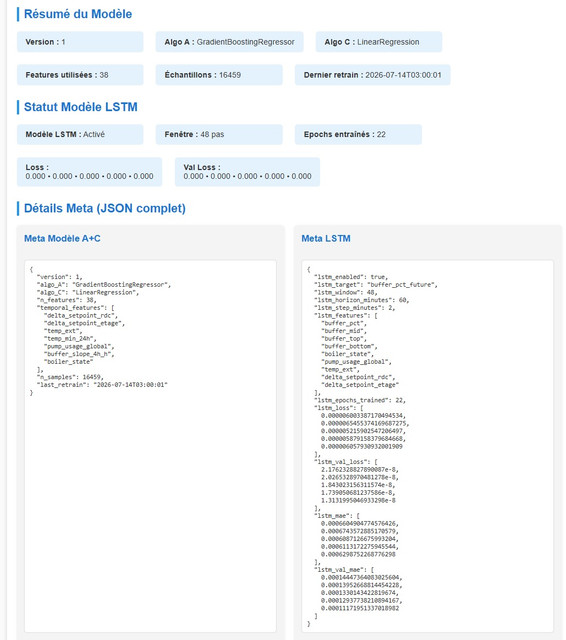This screenshot has height=640, width=566.
Task: Click the "n_samples": 16459 line
Action: pyautogui.click(x=70, y=377)
